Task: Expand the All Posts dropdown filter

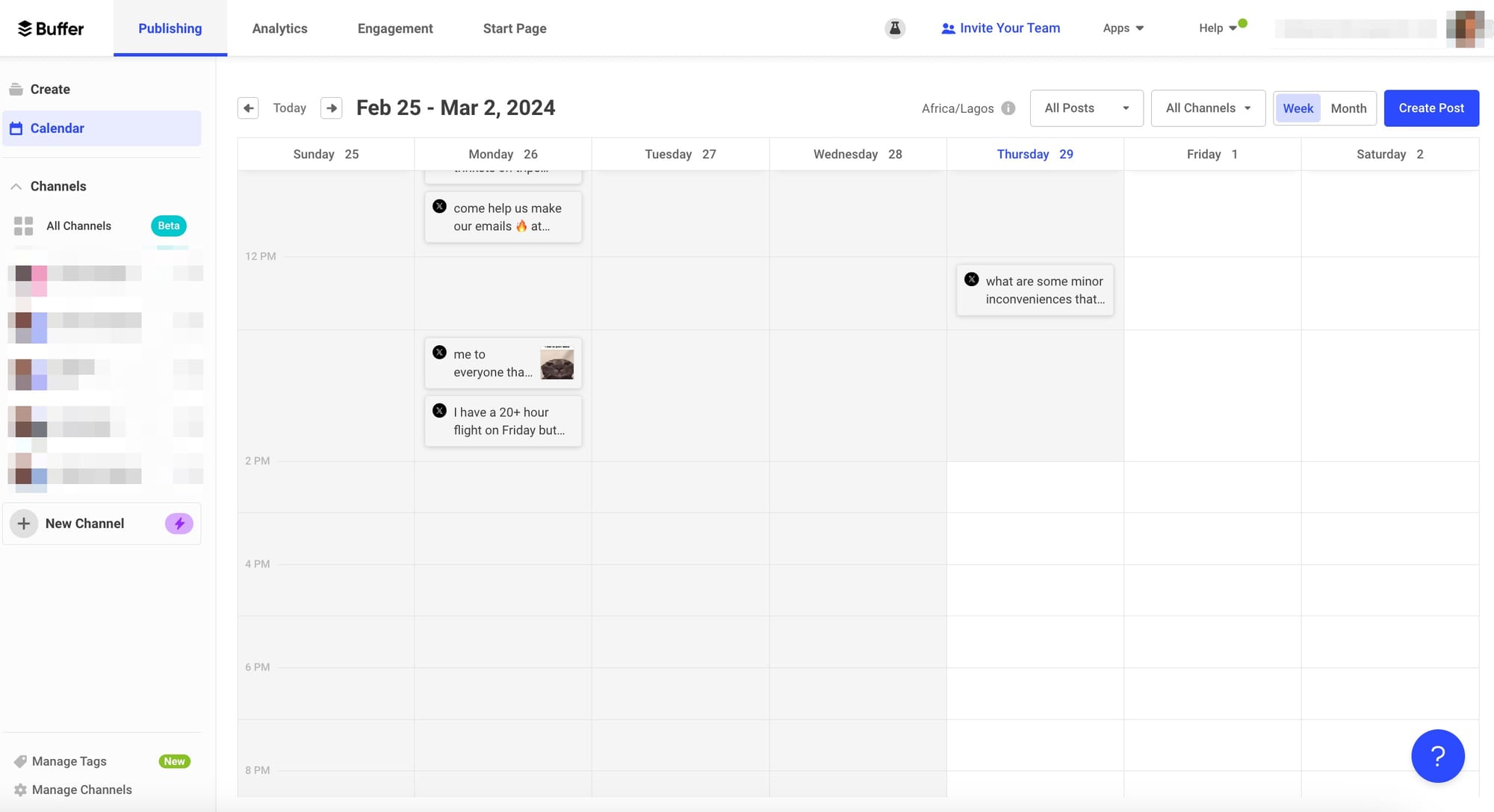Action: [1086, 108]
